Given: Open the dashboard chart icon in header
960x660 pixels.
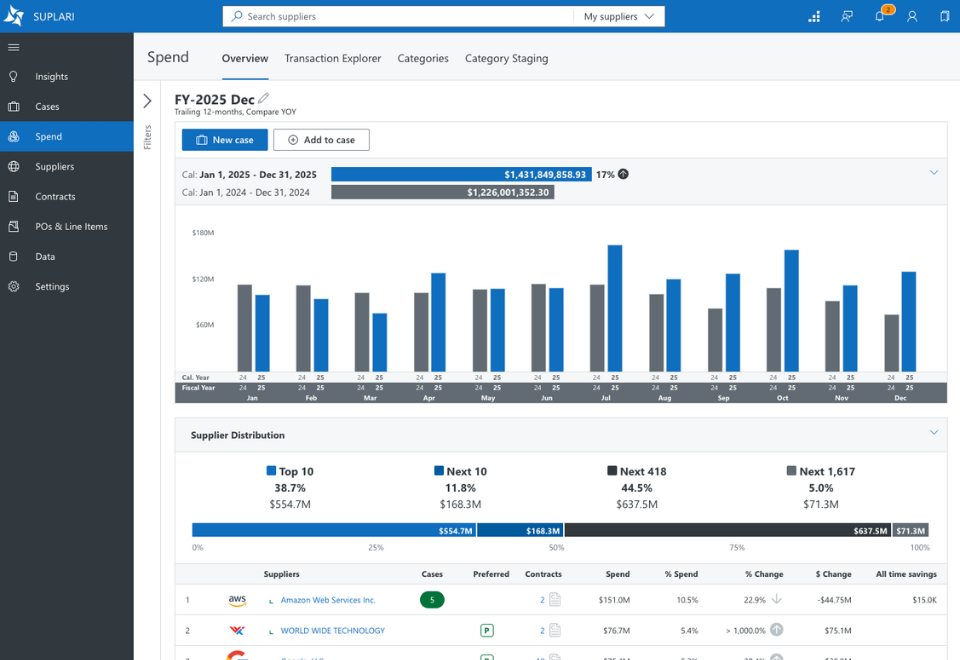Looking at the screenshot, I should coord(814,17).
